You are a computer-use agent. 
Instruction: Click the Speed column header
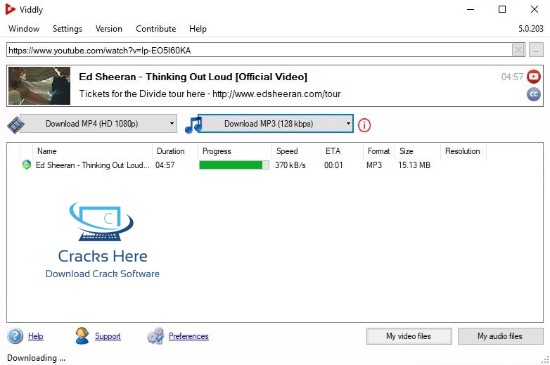click(x=287, y=151)
